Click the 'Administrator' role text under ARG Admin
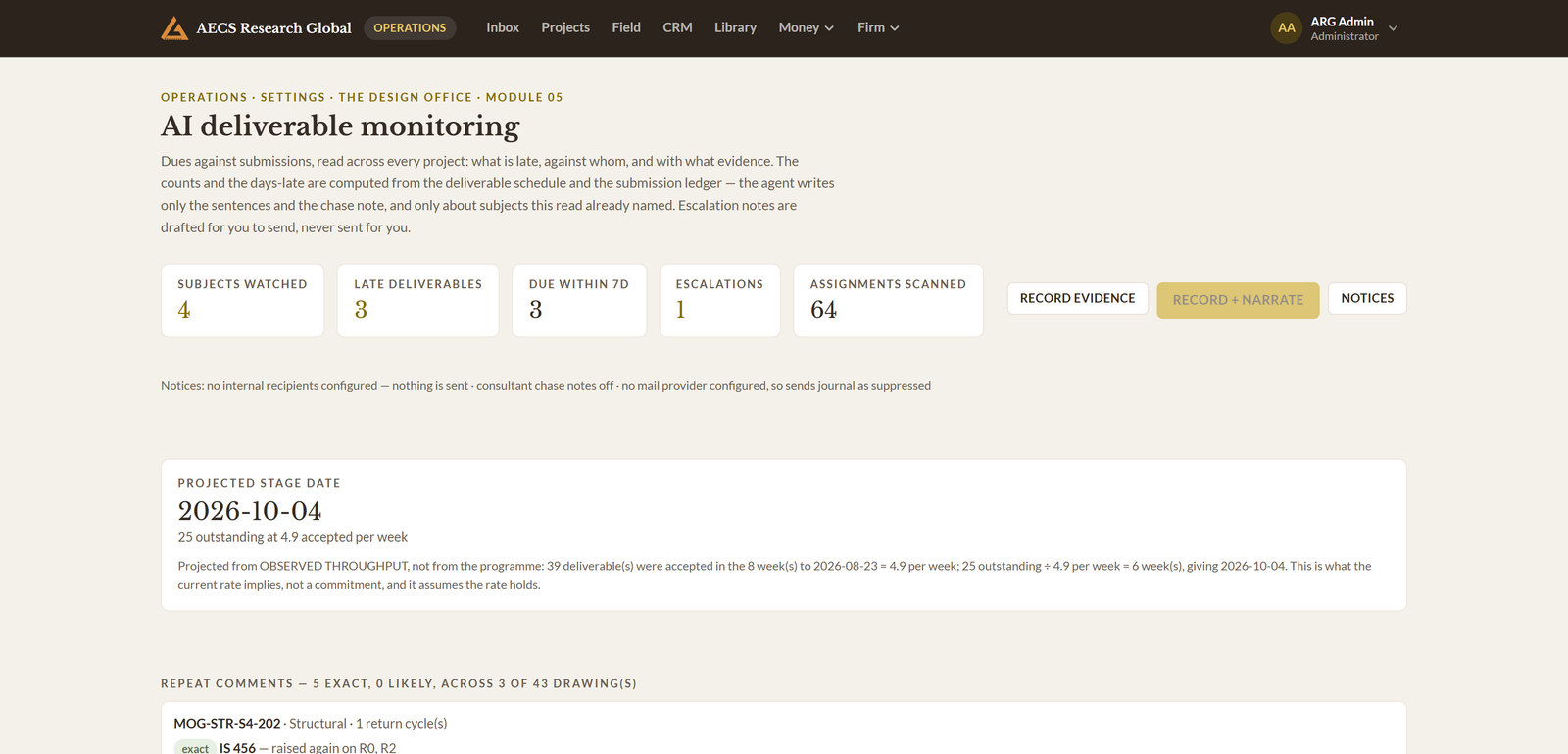This screenshot has height=754, width=1568. pyautogui.click(x=1345, y=36)
